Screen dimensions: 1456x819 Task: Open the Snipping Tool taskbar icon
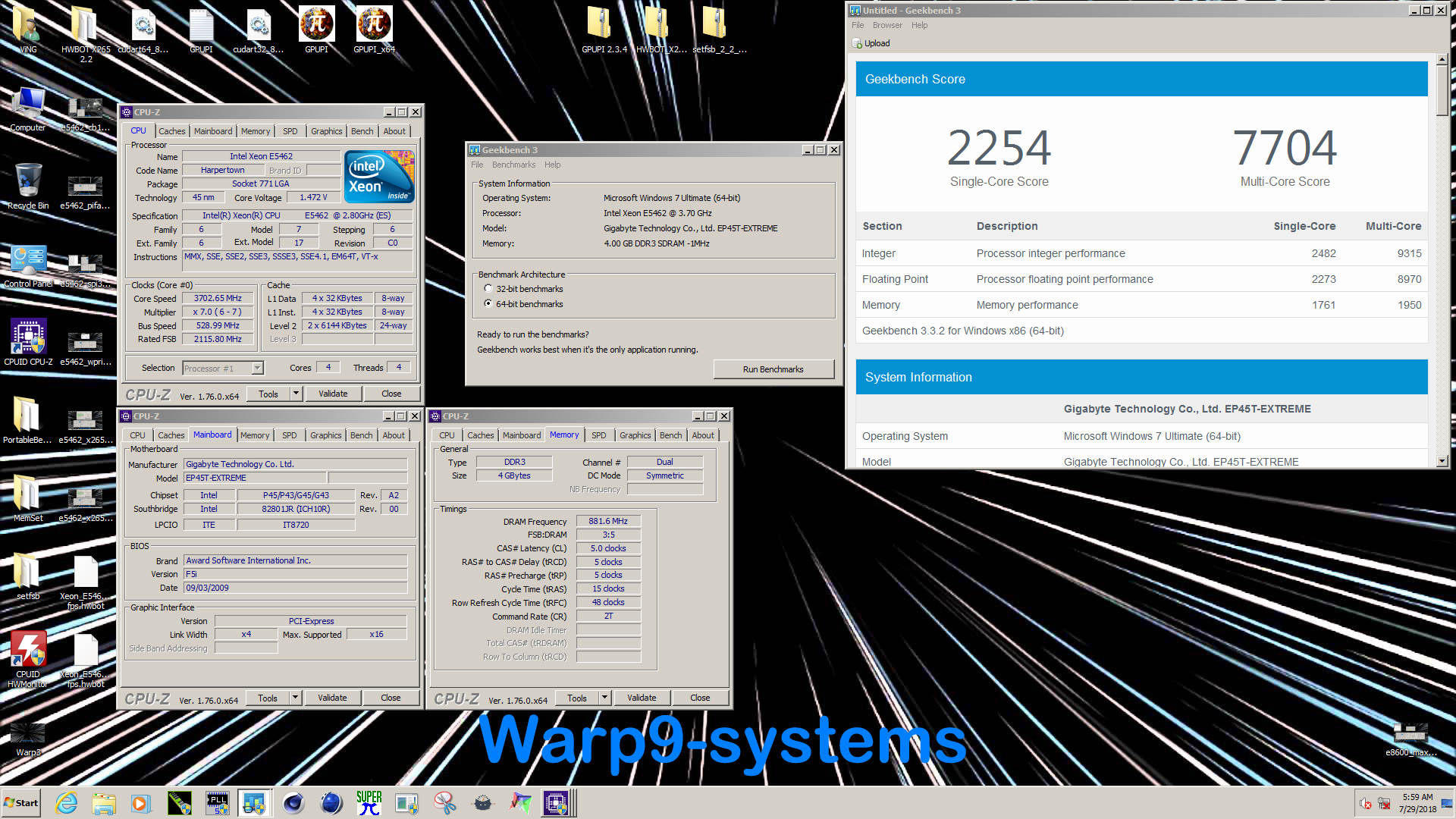[x=445, y=803]
